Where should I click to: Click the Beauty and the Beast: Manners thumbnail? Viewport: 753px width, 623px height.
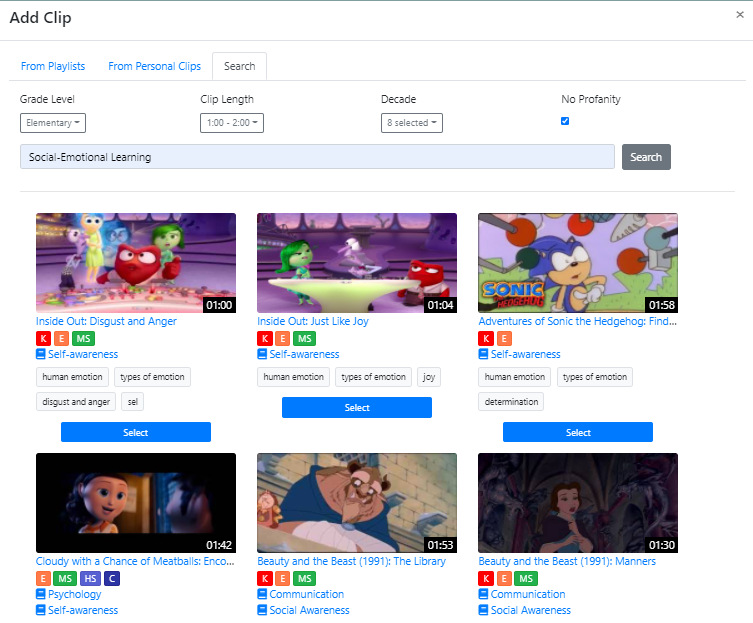578,503
